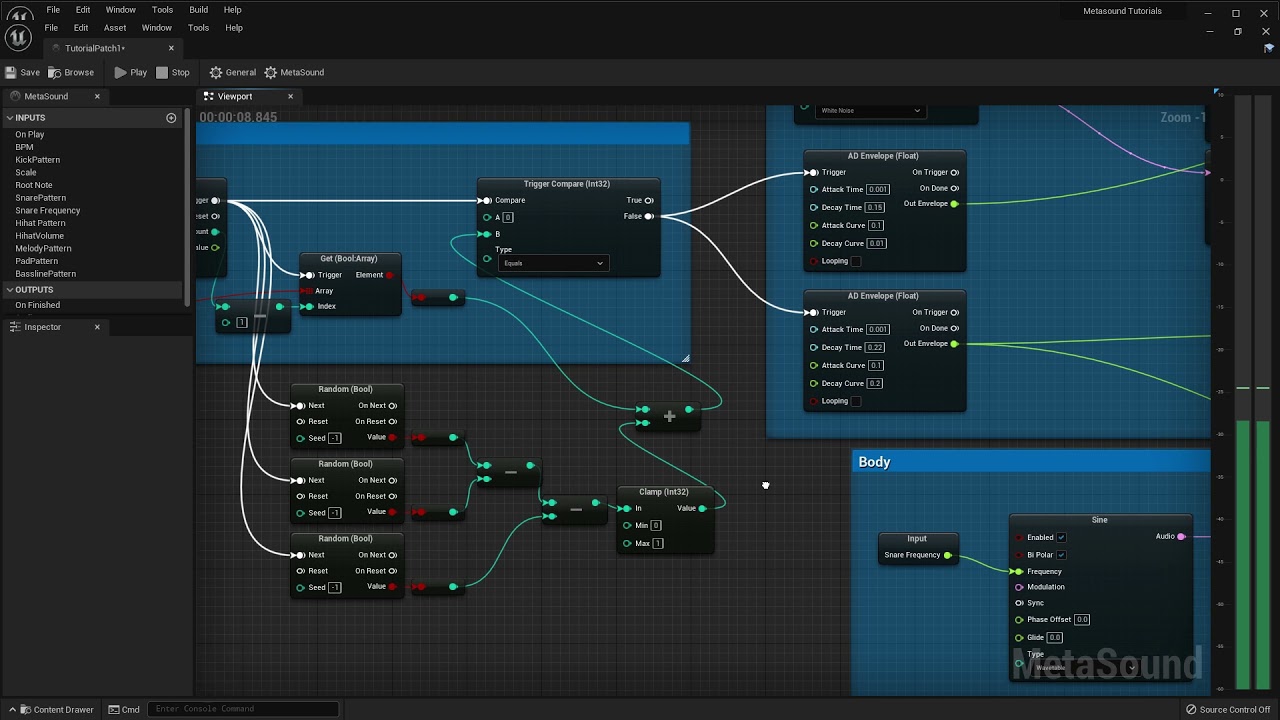1280x720 pixels.
Task: Open the General settings gear
Action: [233, 72]
